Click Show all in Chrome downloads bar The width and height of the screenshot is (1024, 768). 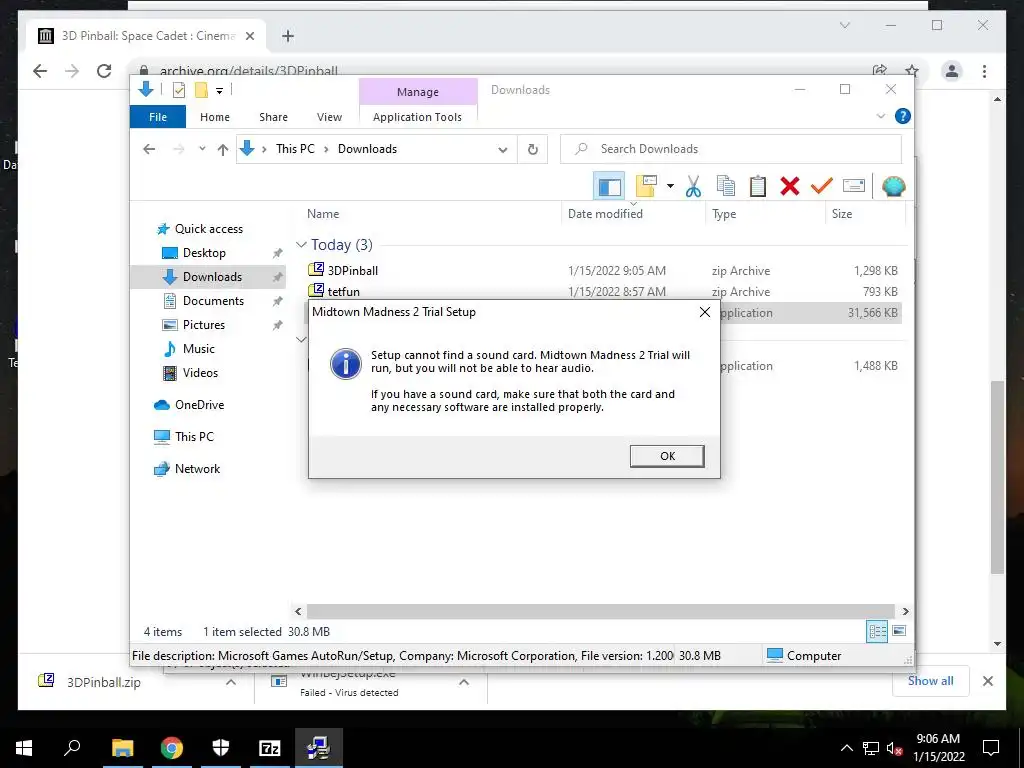coord(930,680)
